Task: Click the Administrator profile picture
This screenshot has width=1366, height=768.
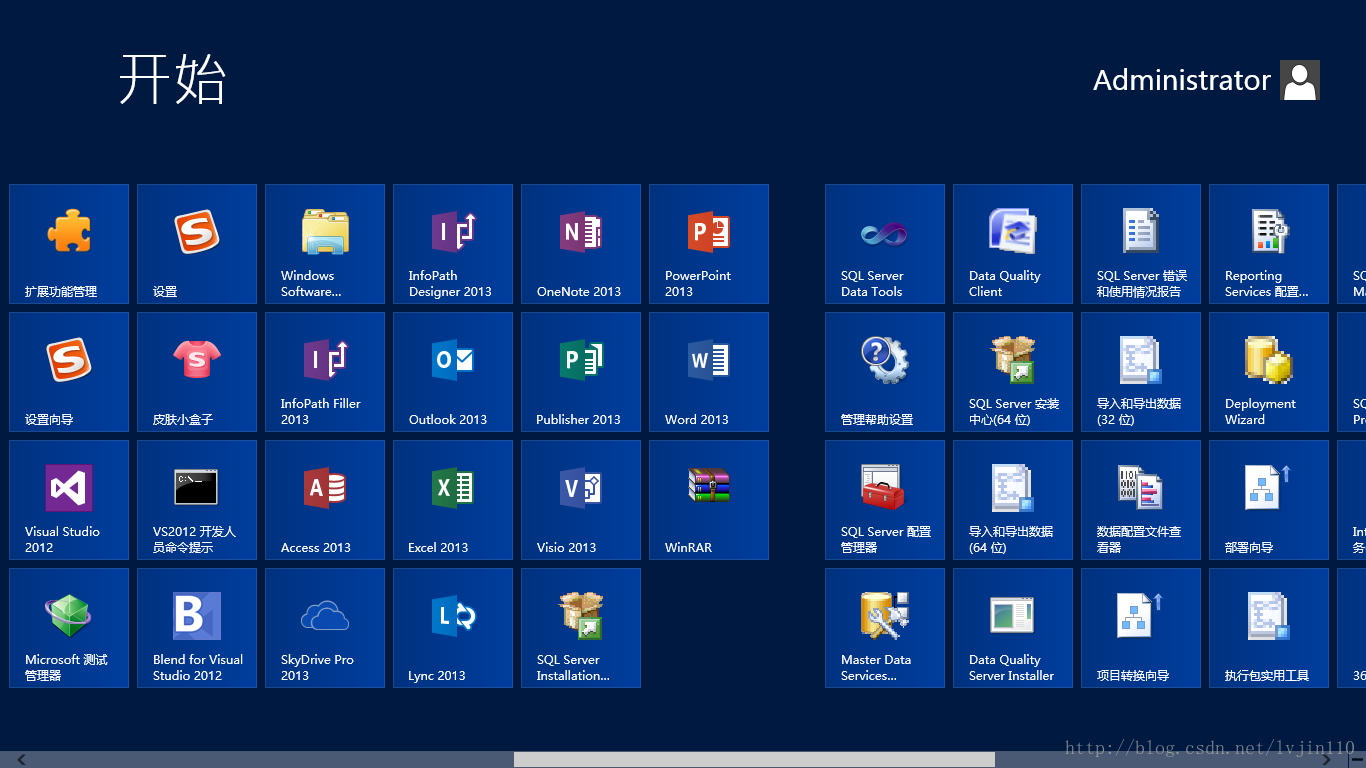Action: (1300, 80)
